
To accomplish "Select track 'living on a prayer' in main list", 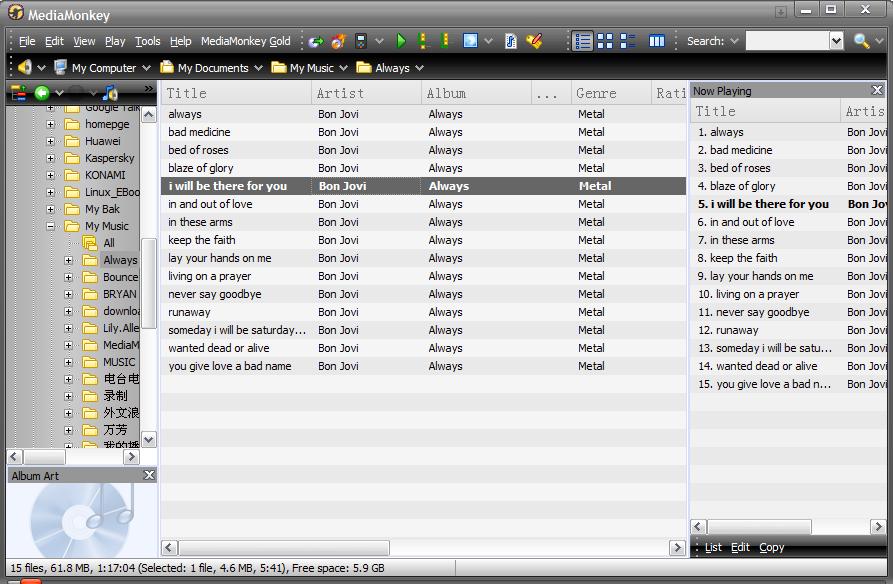I will pyautogui.click(x=424, y=276).
